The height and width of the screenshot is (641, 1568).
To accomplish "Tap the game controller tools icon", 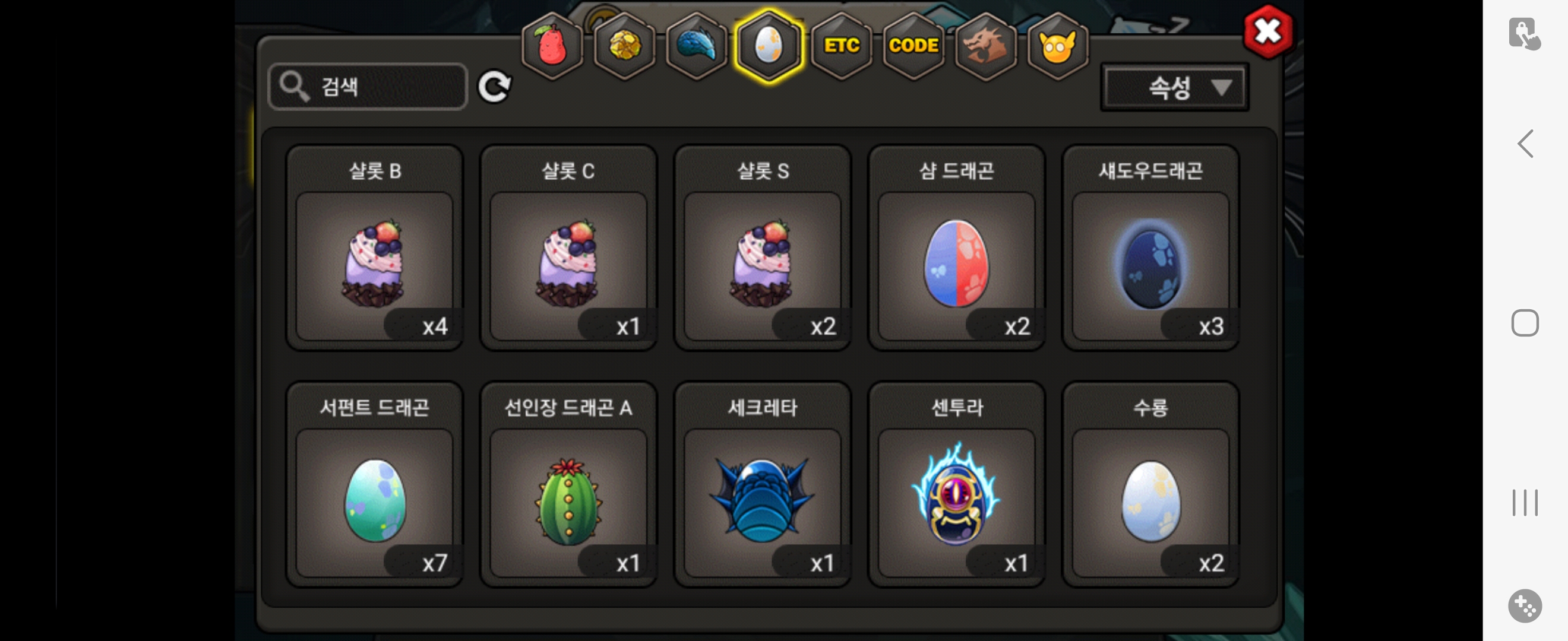I will click(x=1525, y=606).
